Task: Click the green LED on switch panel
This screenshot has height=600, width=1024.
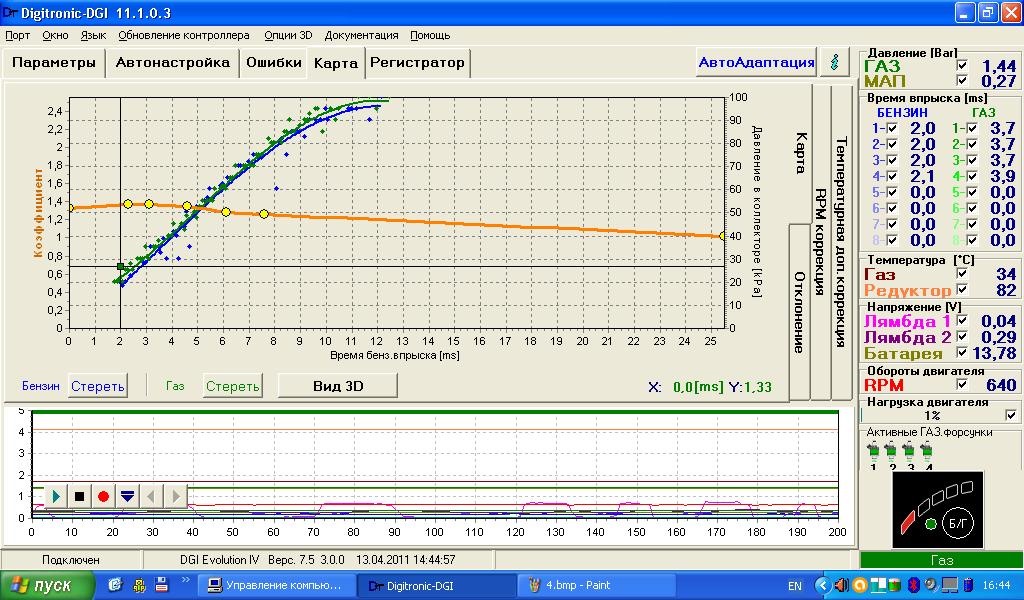Action: pos(931,524)
